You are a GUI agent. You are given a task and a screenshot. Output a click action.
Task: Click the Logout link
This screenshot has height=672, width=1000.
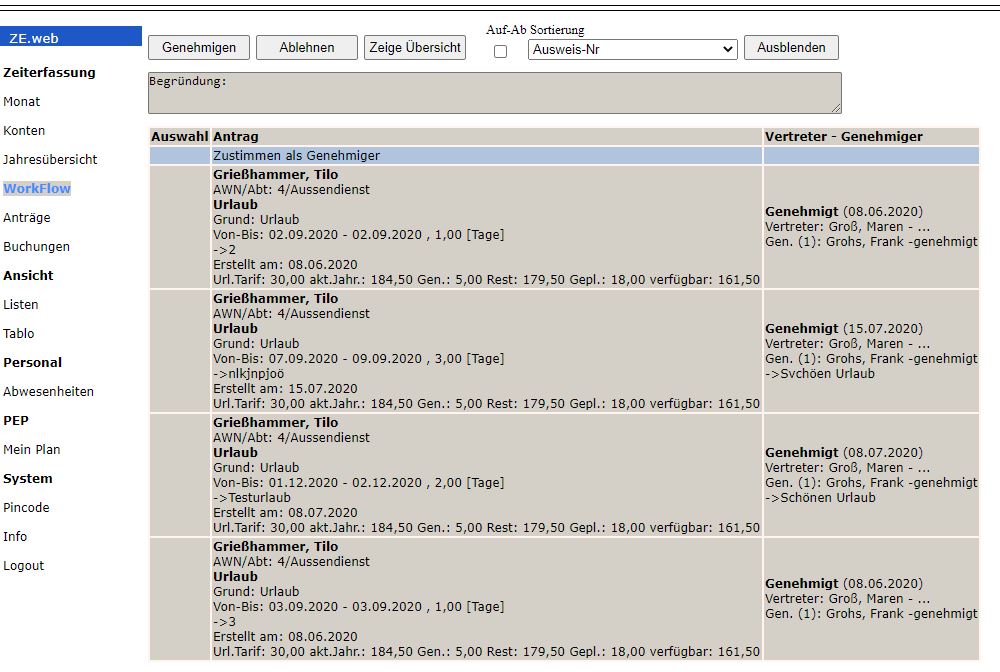24,566
